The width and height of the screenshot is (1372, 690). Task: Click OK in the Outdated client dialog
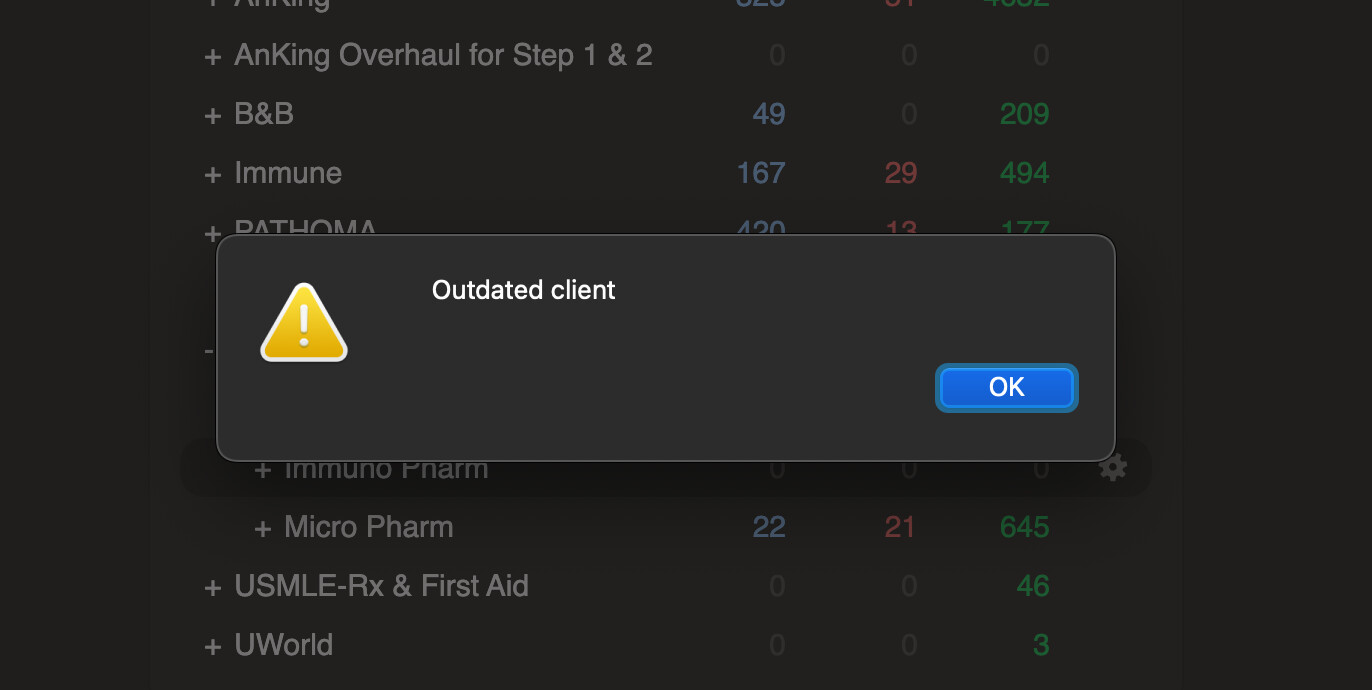coord(1007,387)
